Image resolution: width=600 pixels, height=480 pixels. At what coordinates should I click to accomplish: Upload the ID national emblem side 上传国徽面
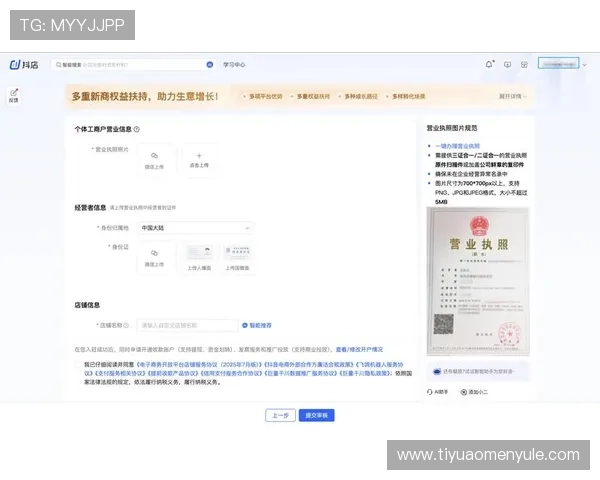click(x=237, y=258)
